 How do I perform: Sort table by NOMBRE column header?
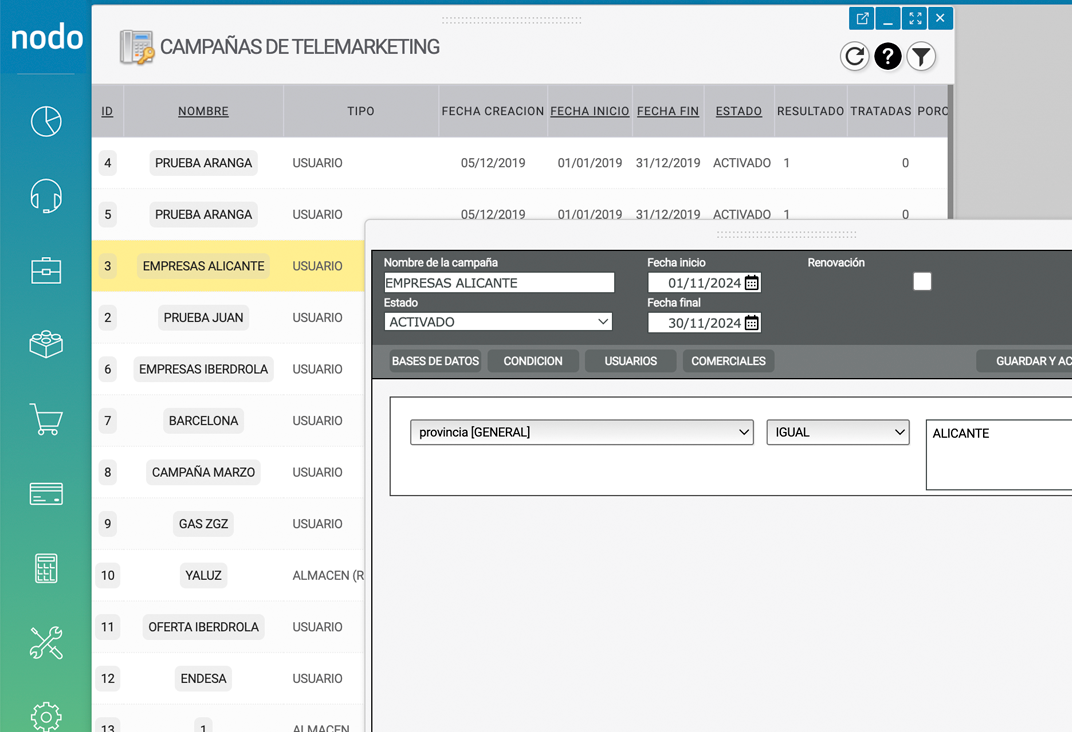[x=203, y=111]
